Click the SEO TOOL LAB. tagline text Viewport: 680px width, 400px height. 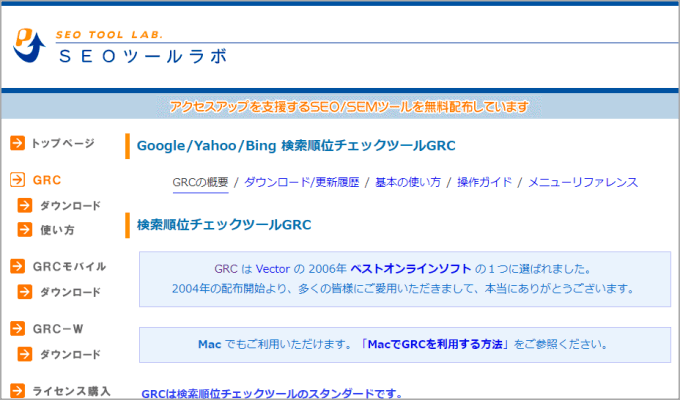tap(109, 35)
